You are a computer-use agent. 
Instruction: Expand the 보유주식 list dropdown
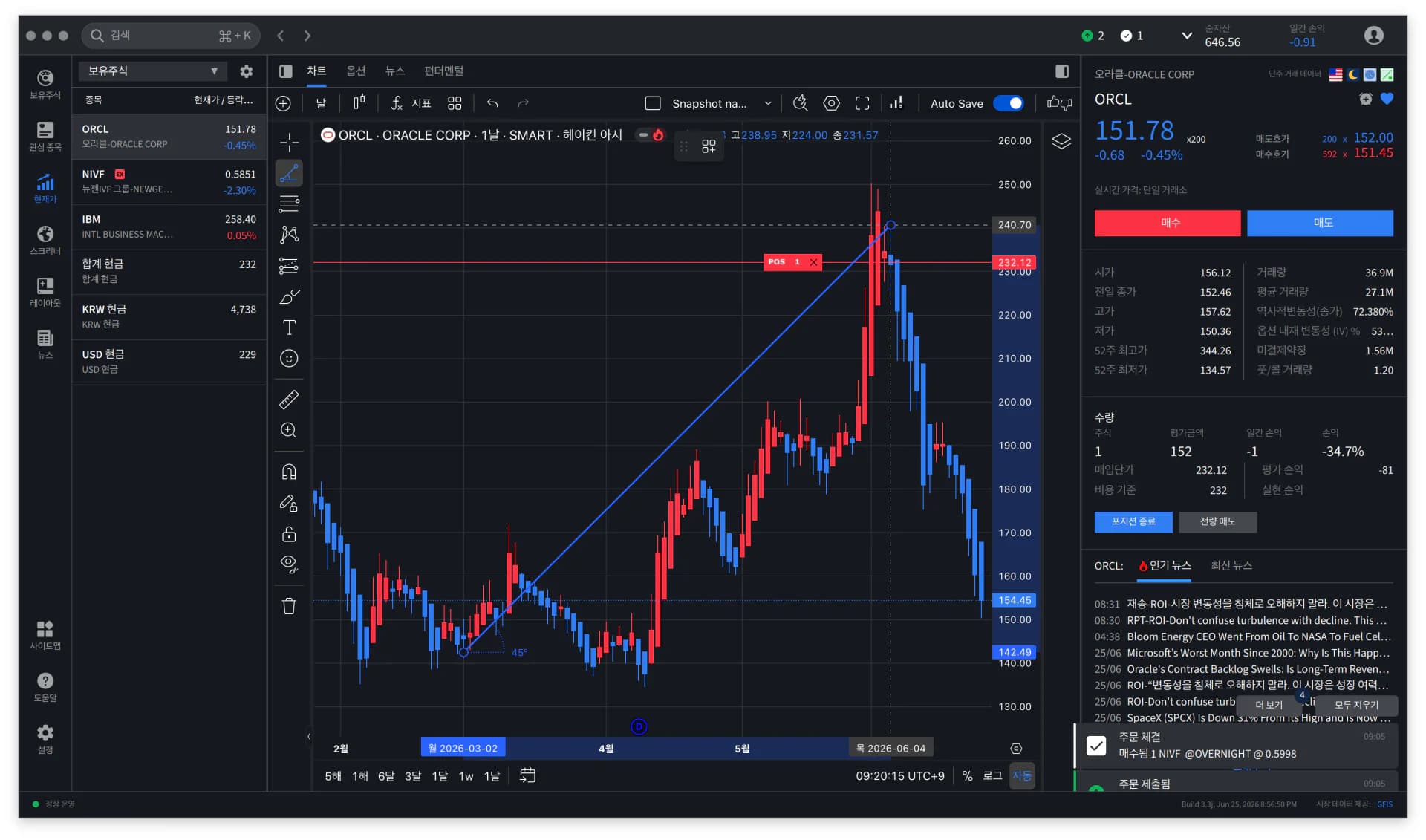pos(153,71)
